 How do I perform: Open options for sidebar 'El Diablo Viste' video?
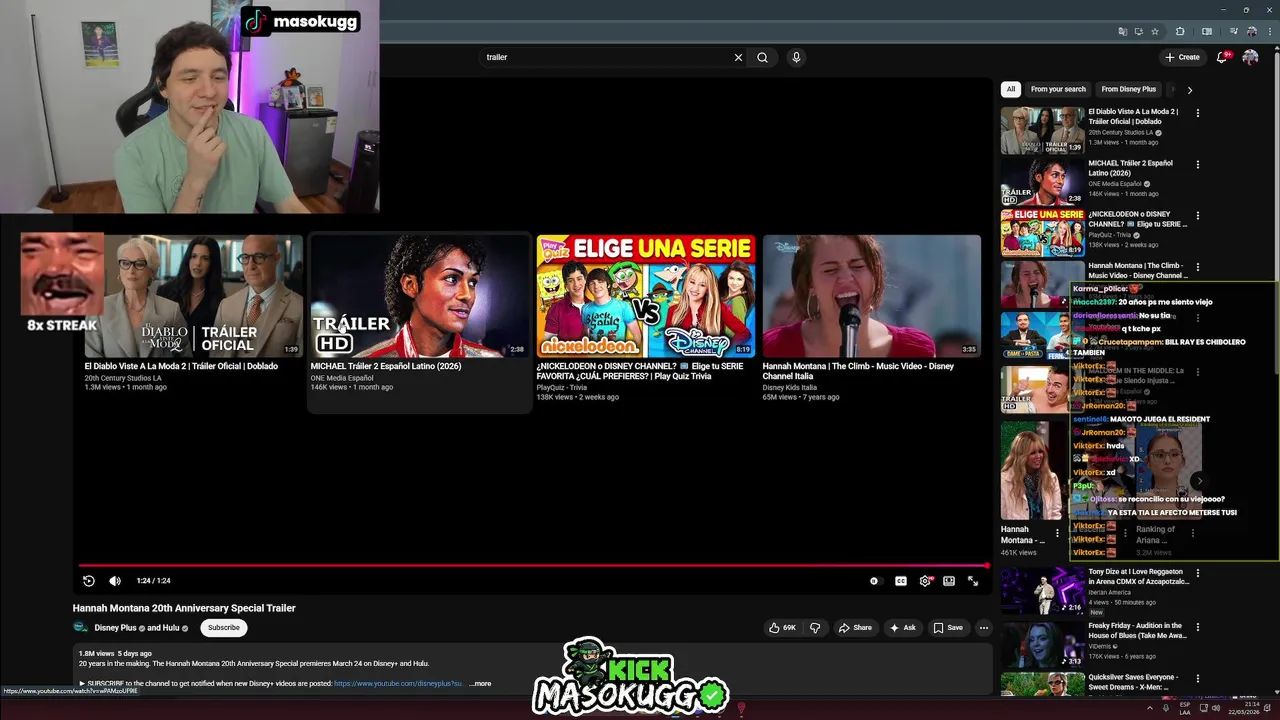[1197, 113]
